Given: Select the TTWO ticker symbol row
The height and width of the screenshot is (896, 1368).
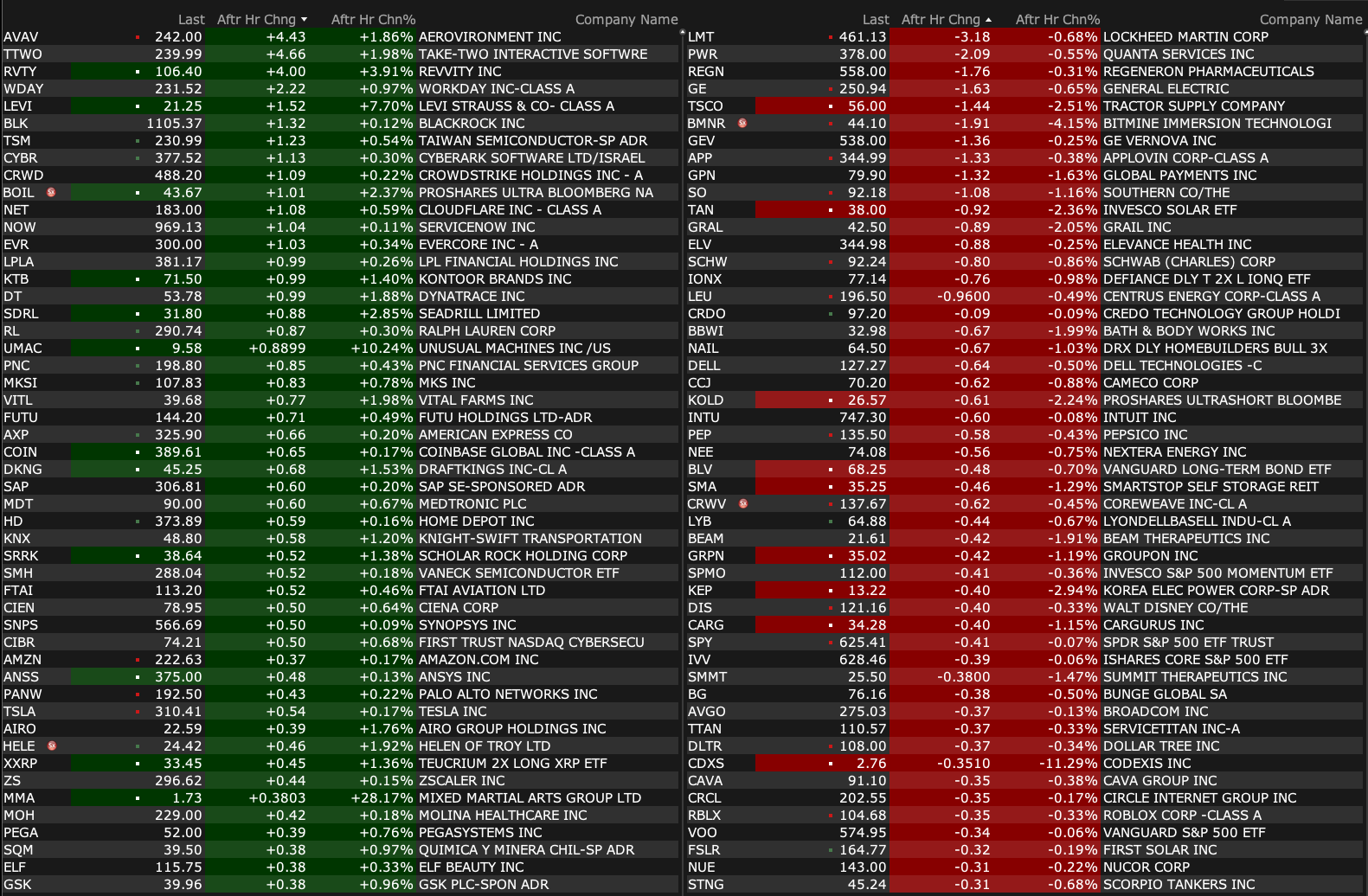Looking at the screenshot, I should click(23, 54).
